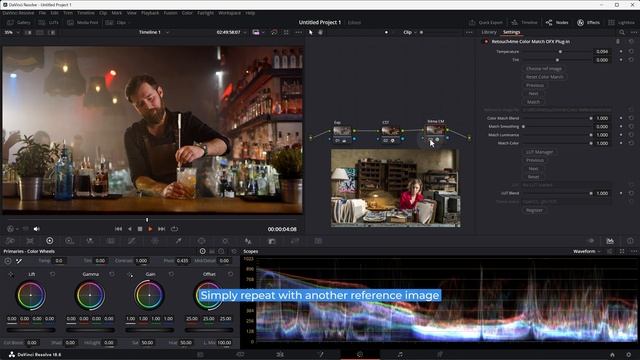Open the Workspace menu
The width and height of the screenshot is (640, 360).
pos(229,13)
